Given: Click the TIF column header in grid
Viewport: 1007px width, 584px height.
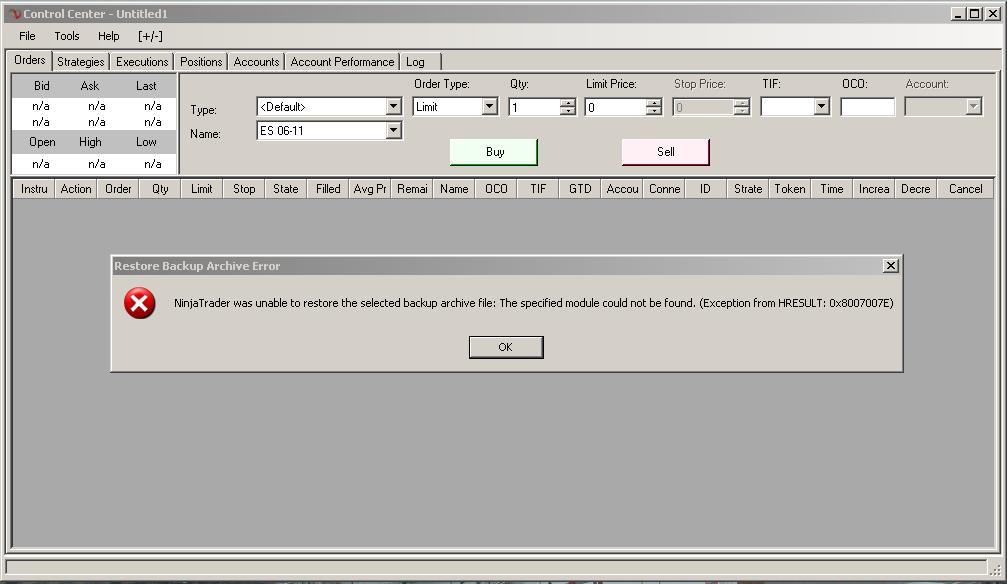Looking at the screenshot, I should coord(538,189).
